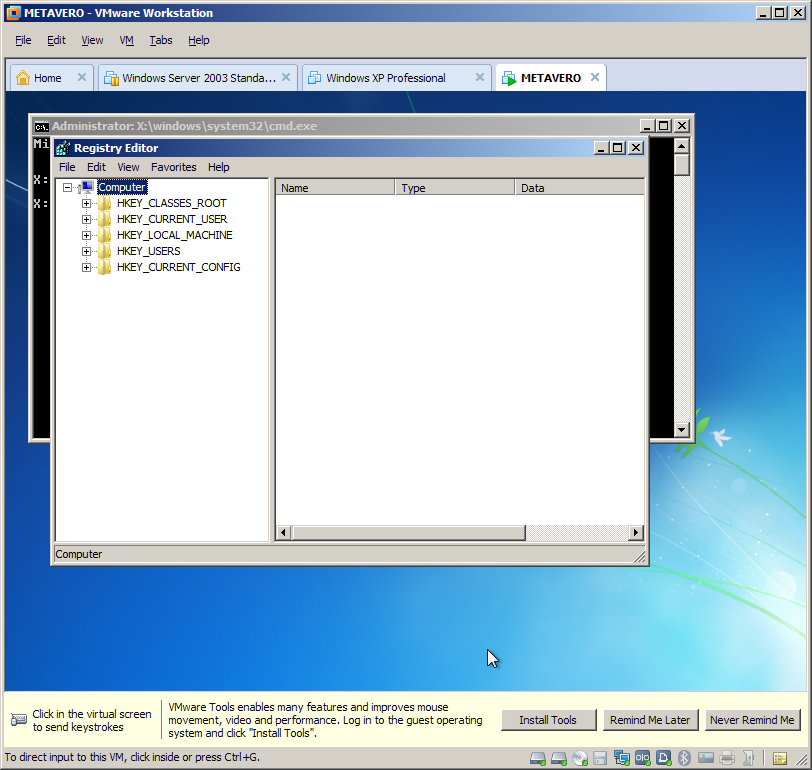Click the serial port status icon

pyautogui.click(x=643, y=758)
